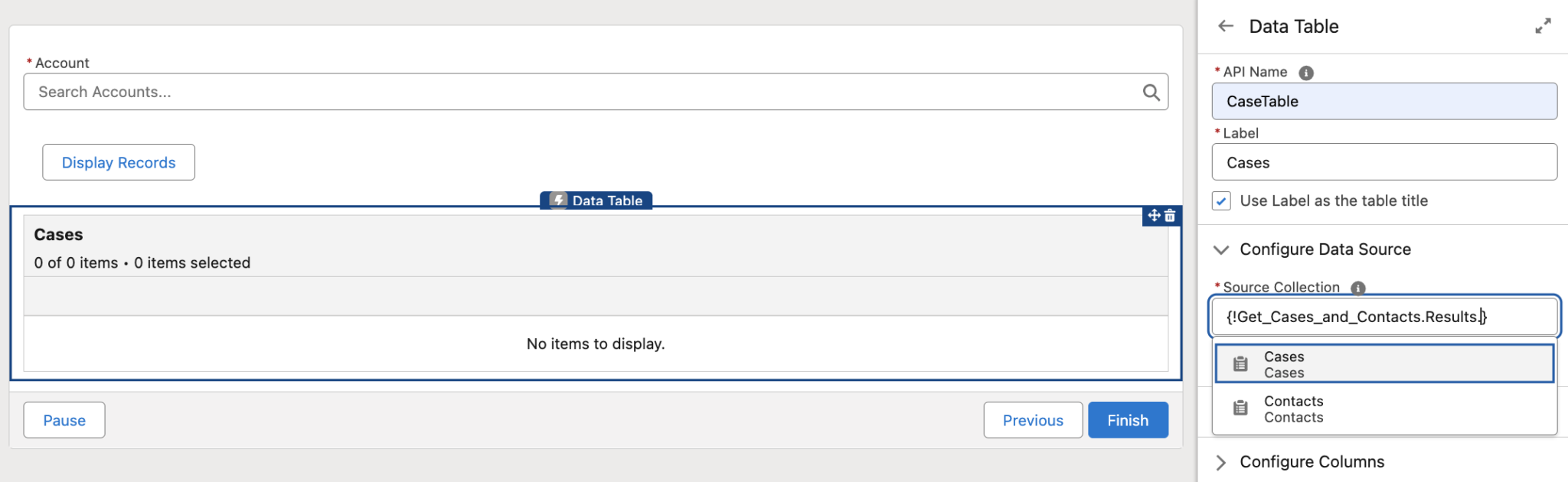Screen dimensions: 1568x482
Task: Click the clipboard icon next to Cases option
Action: [1240, 363]
